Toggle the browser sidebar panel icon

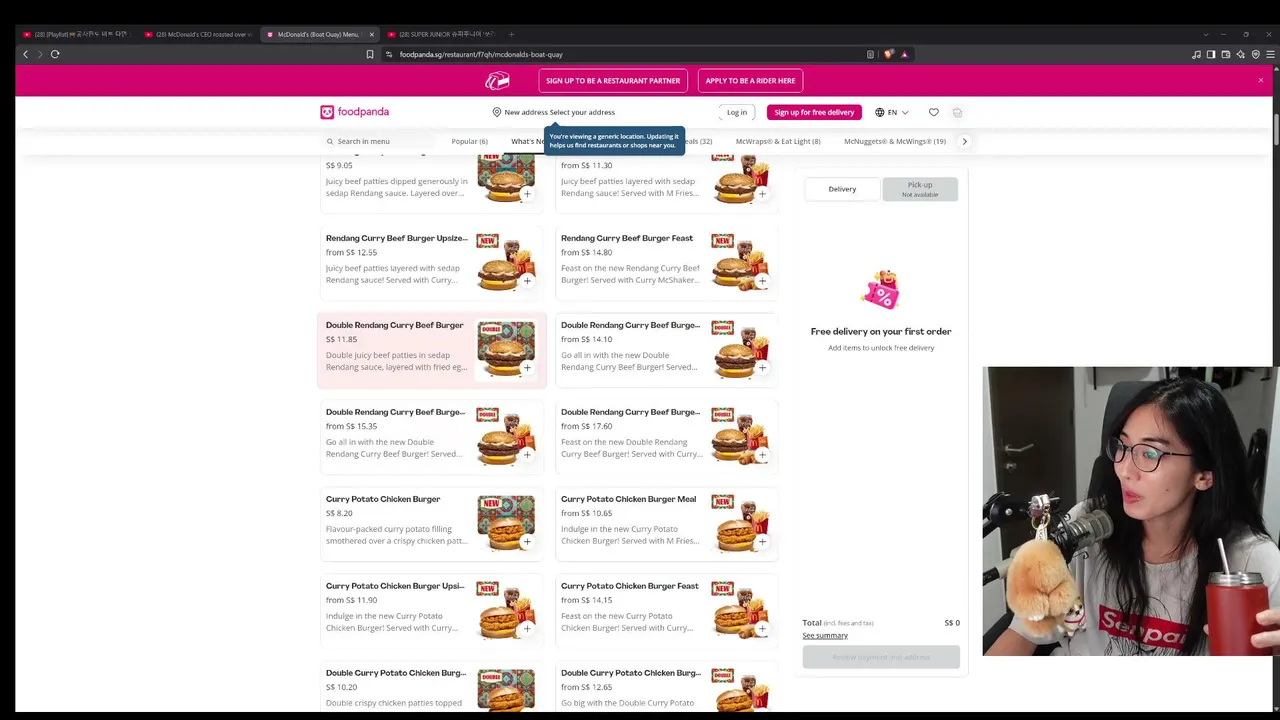(1211, 54)
